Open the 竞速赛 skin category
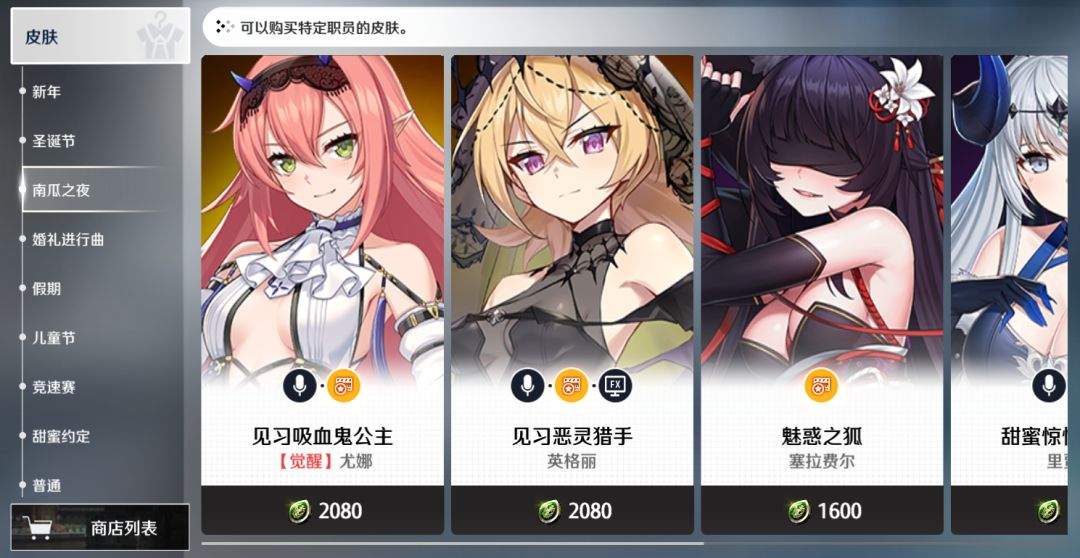This screenshot has height=558, width=1080. pos(54,387)
